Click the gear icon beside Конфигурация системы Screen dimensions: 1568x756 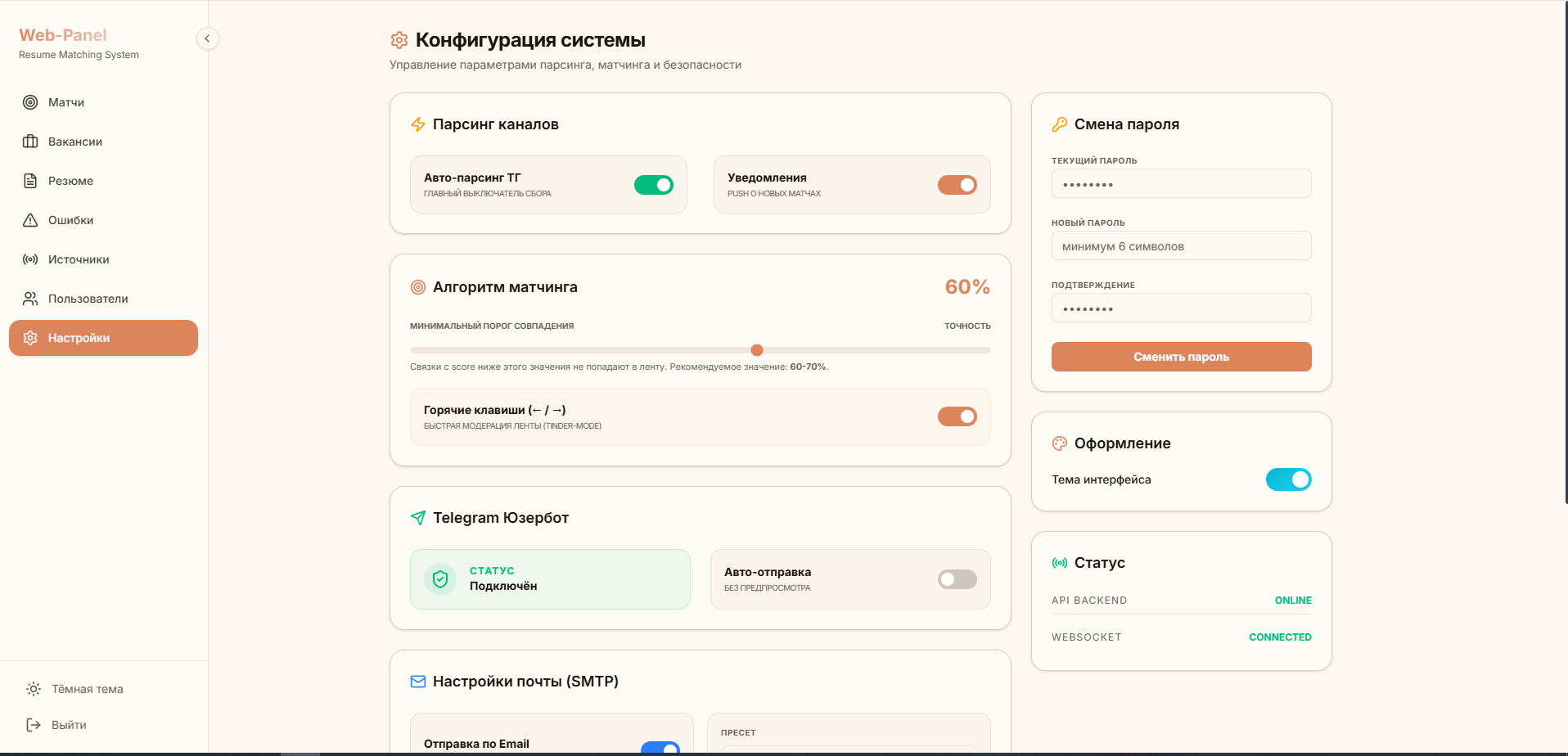tap(399, 40)
